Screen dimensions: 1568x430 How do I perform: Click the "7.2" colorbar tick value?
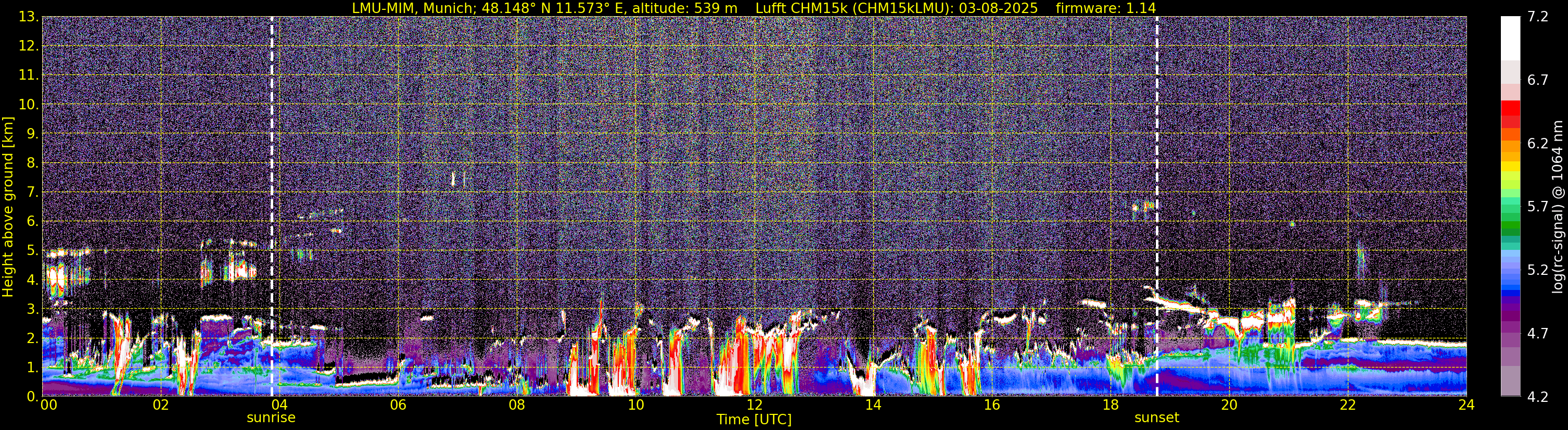[x=1538, y=17]
